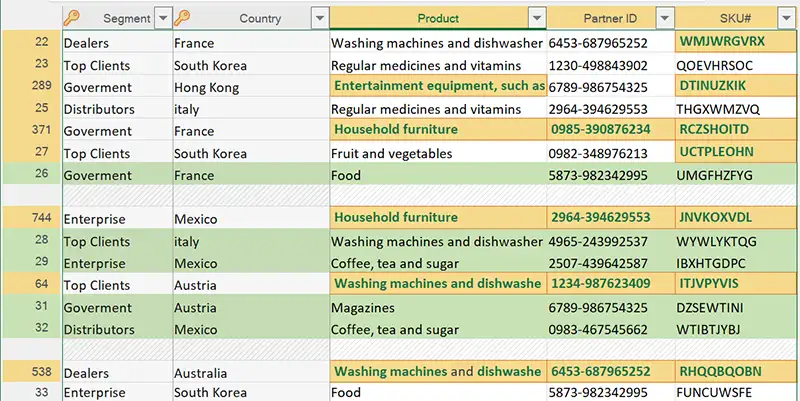Click cell with SKU DZSEWTINI
800x401 pixels.
(735, 308)
